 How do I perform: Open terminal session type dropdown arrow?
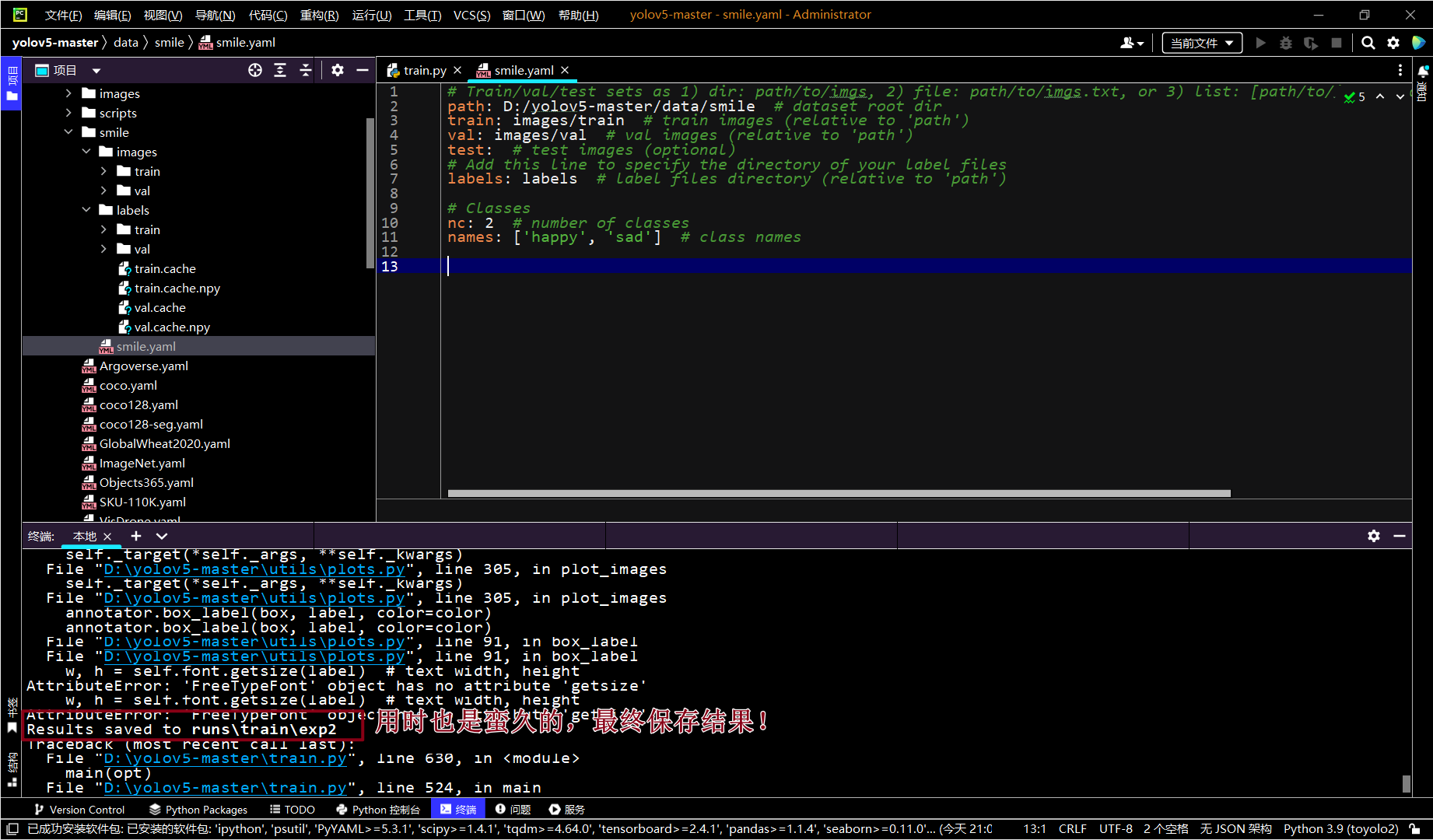pos(162,536)
